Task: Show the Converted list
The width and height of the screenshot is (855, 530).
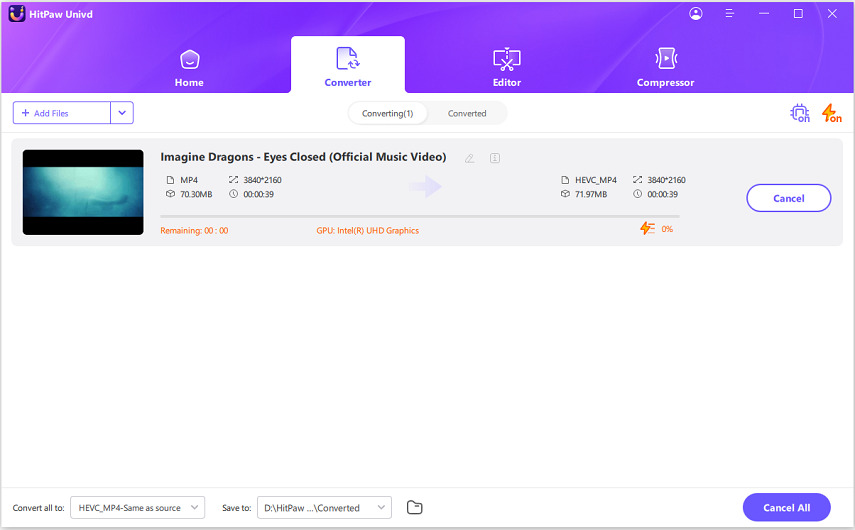Action: click(x=467, y=113)
